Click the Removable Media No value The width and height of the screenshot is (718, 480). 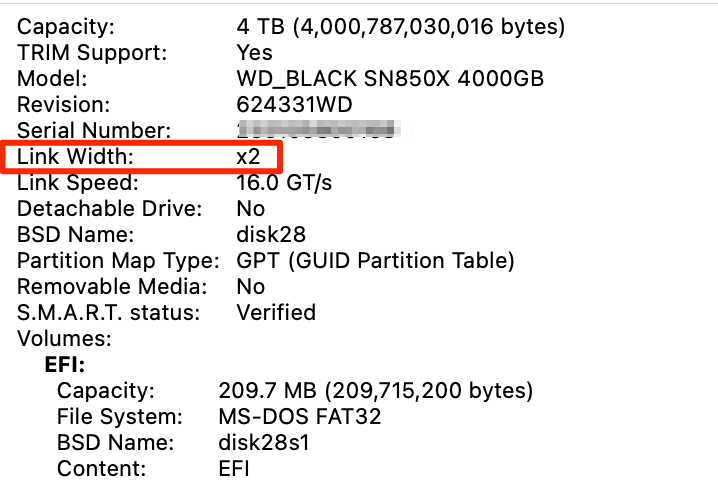point(250,287)
